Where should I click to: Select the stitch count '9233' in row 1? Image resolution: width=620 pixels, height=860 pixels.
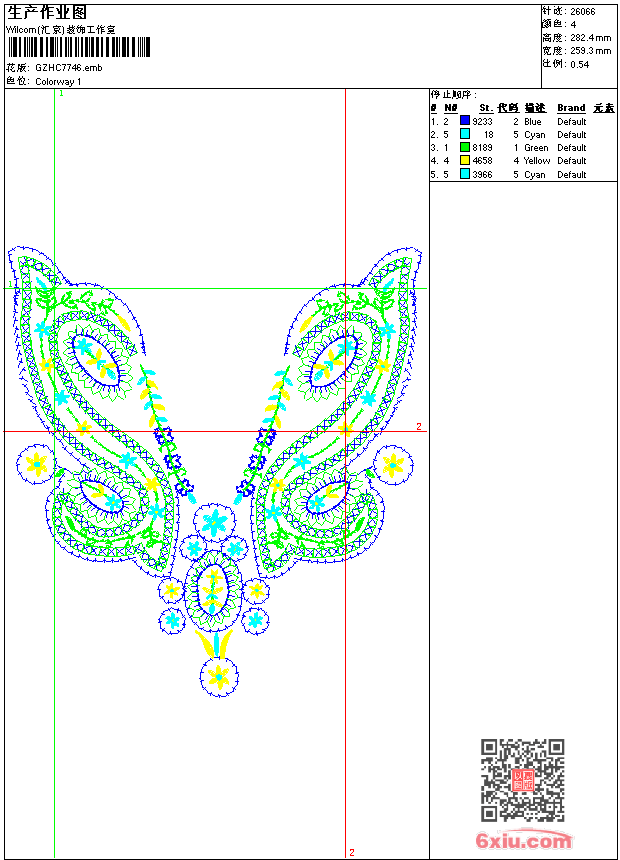[482, 122]
